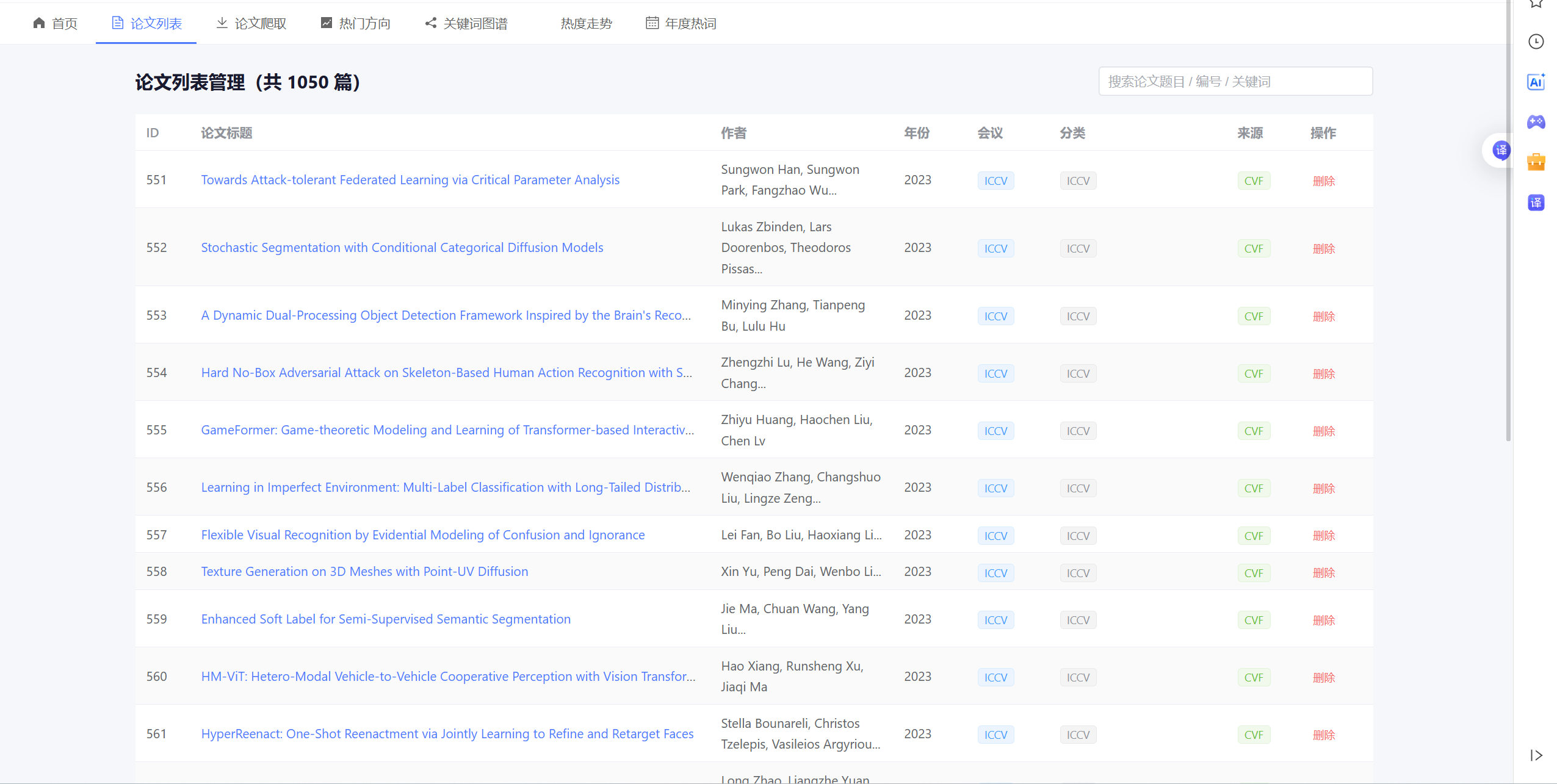Screen dimensions: 1557x784
Task: Click the floating round translate button
Action: (1501, 150)
